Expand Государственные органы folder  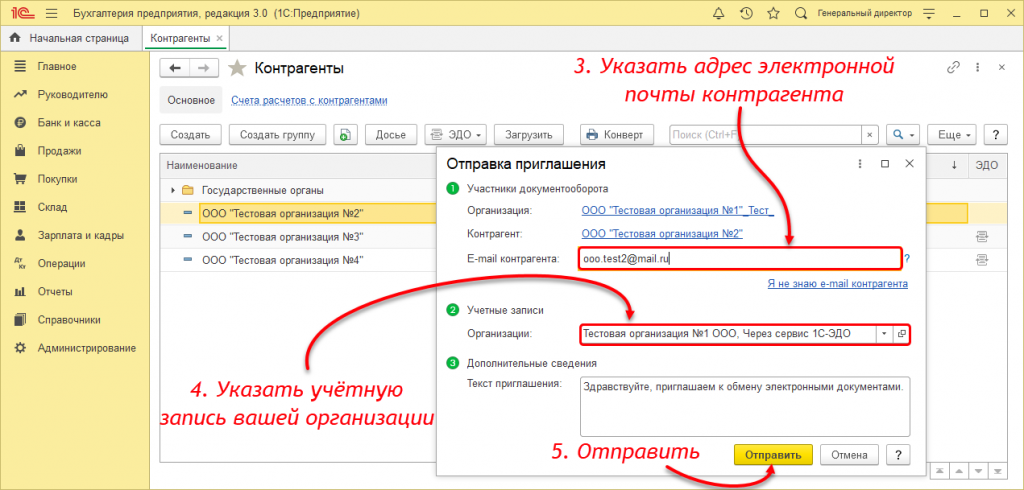[173, 190]
